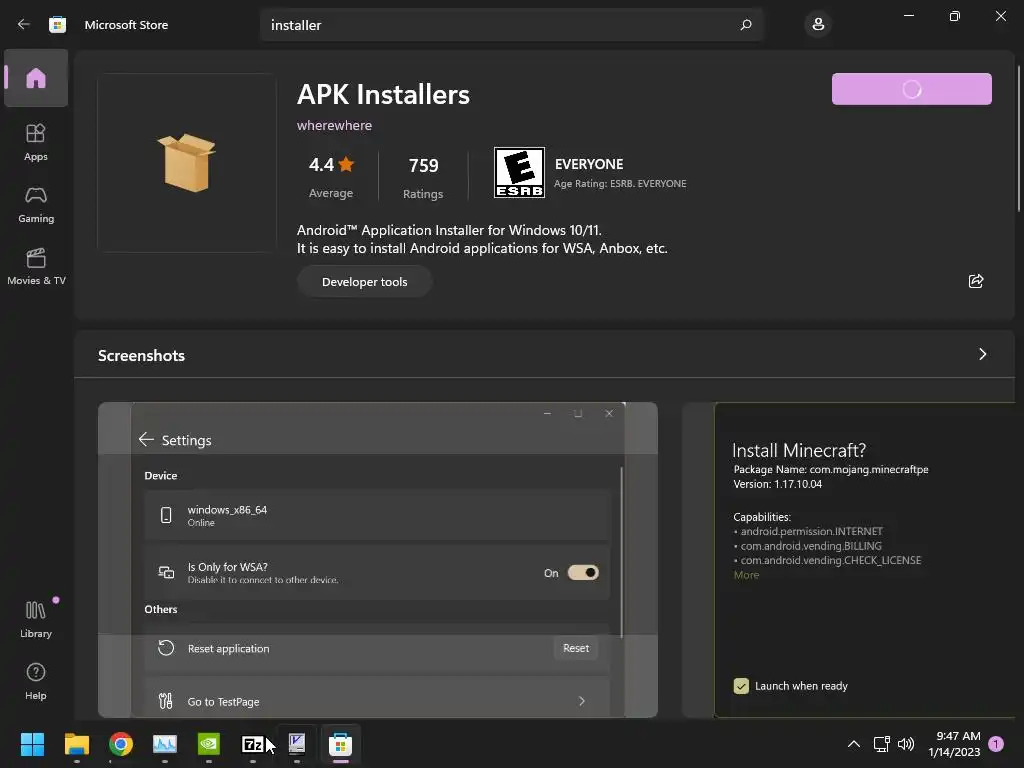Click the Is Only for WSA device icon

tap(166, 572)
